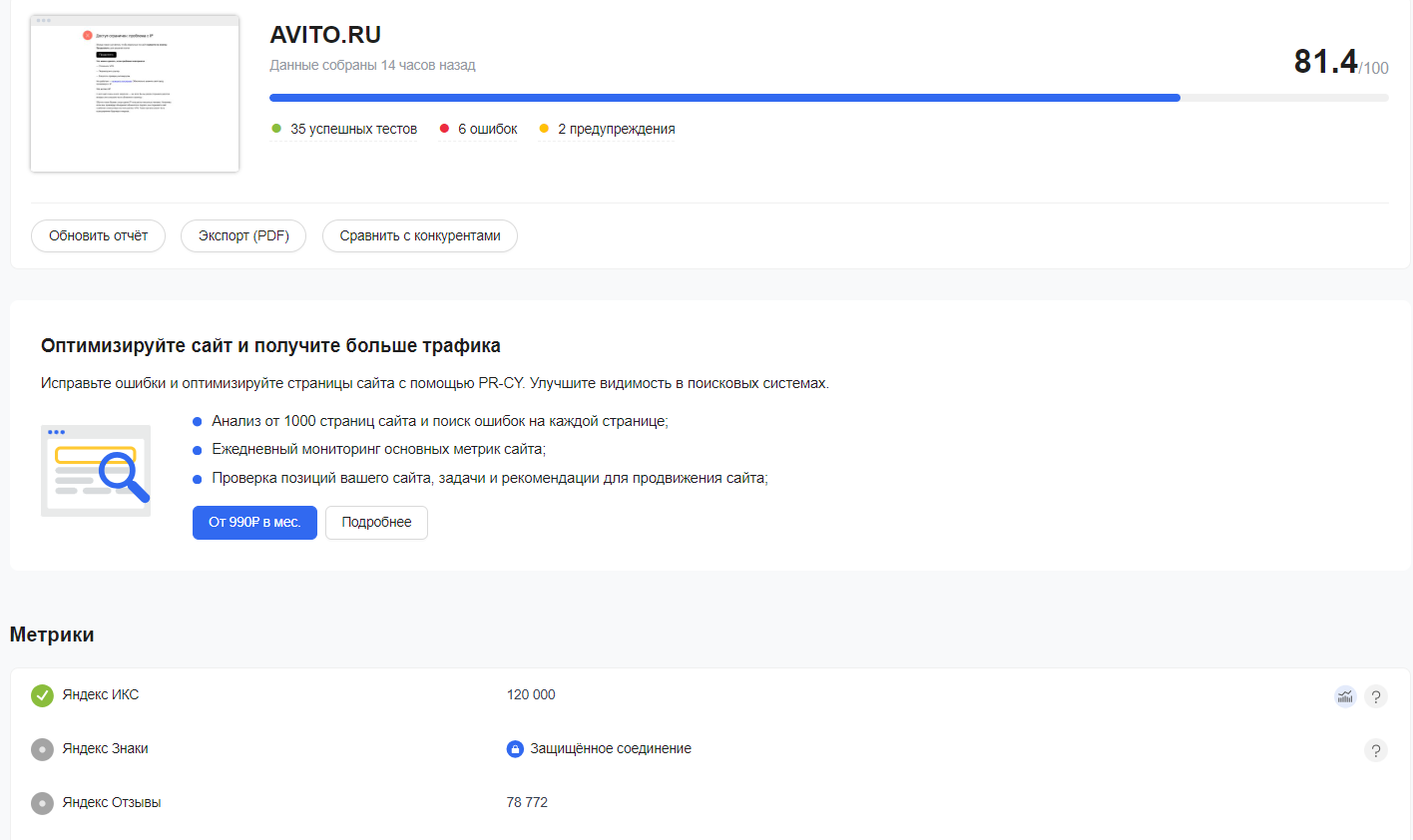Click heading Оптимизируйте сайт и получите больше трафика
Image resolution: width=1413 pixels, height=840 pixels.
(270, 346)
